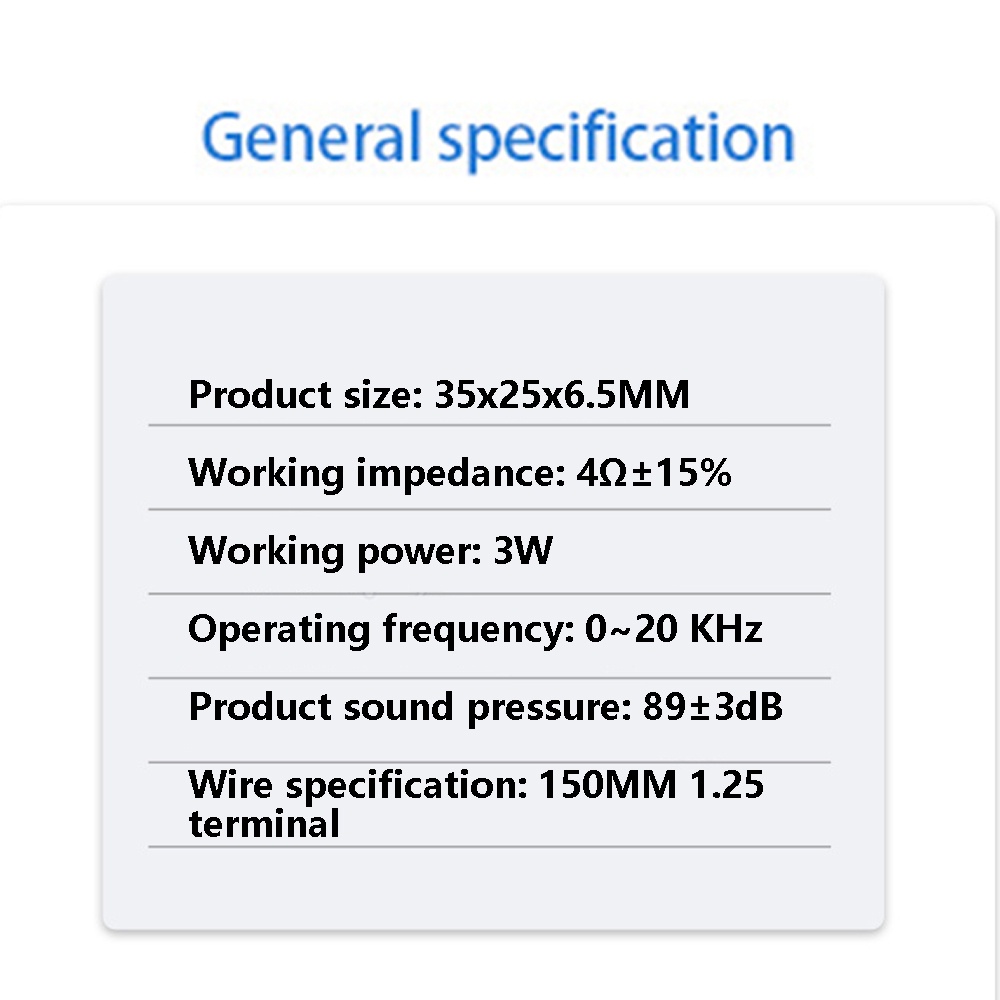This screenshot has width=1000, height=1000.
Task: Click the Product sound pressure label text
Action: (410, 707)
